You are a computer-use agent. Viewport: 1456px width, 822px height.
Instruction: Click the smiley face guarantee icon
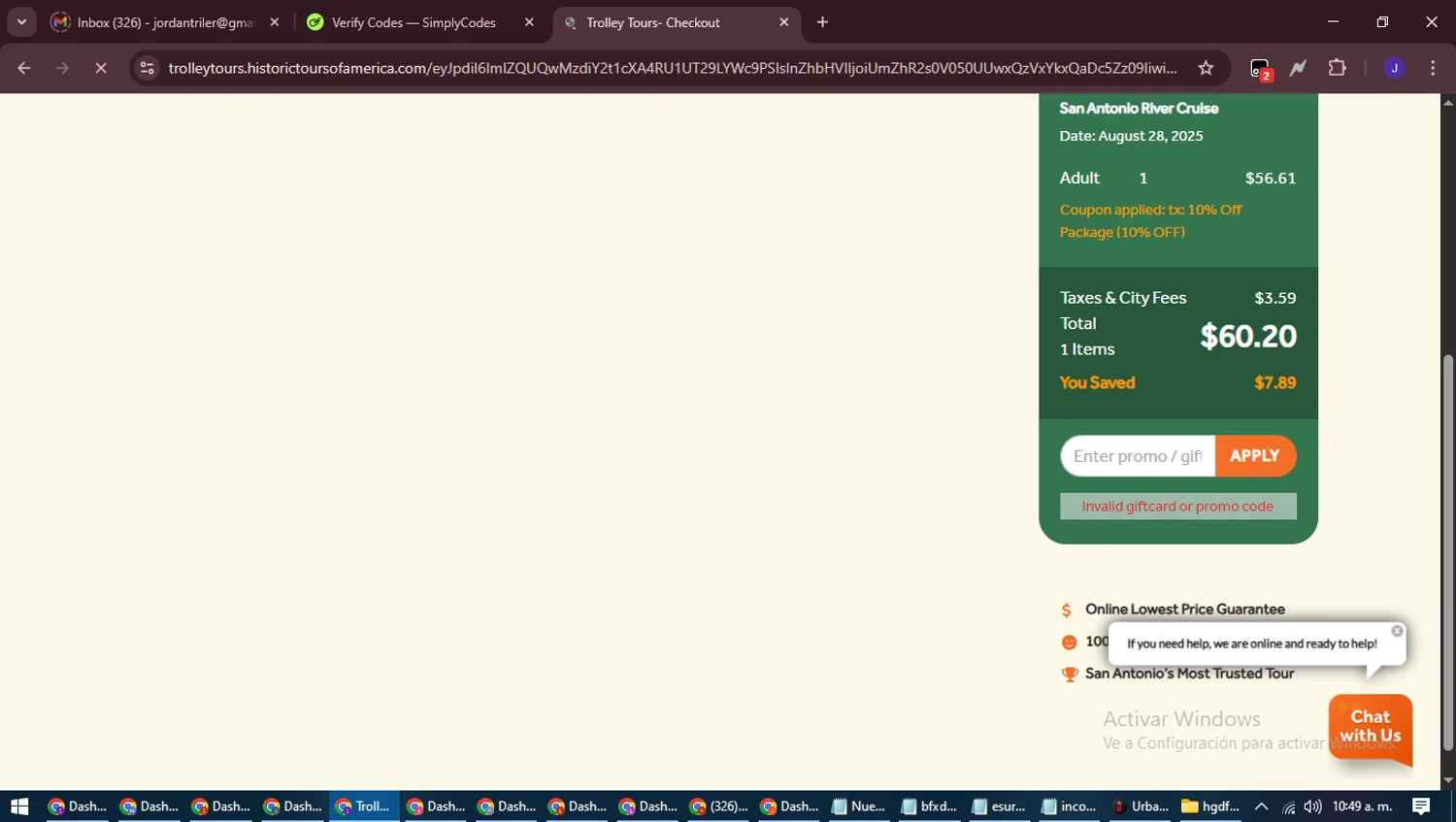(x=1069, y=642)
